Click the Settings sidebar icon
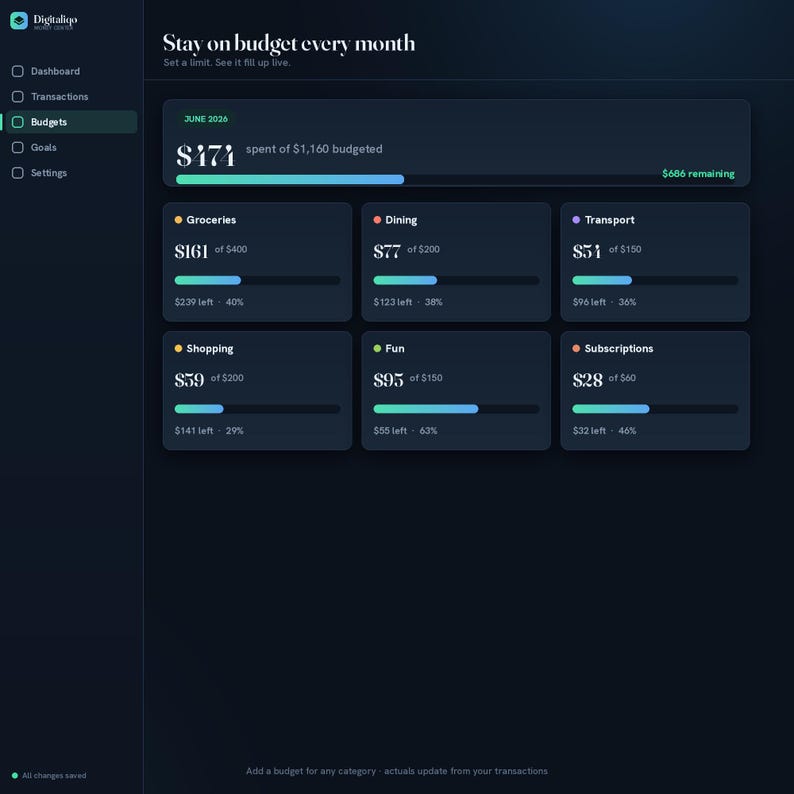Screen dimensions: 794x794 pos(18,173)
